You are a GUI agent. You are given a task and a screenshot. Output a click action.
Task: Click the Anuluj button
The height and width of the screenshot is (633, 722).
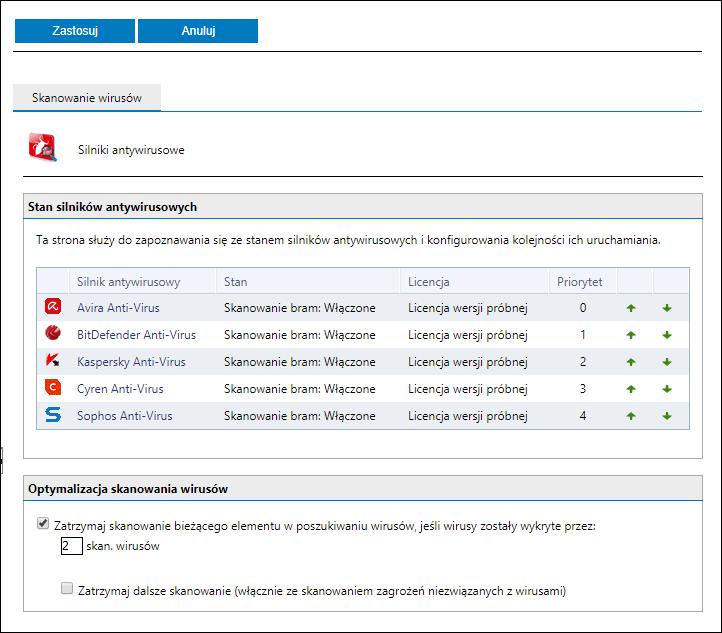[198, 31]
